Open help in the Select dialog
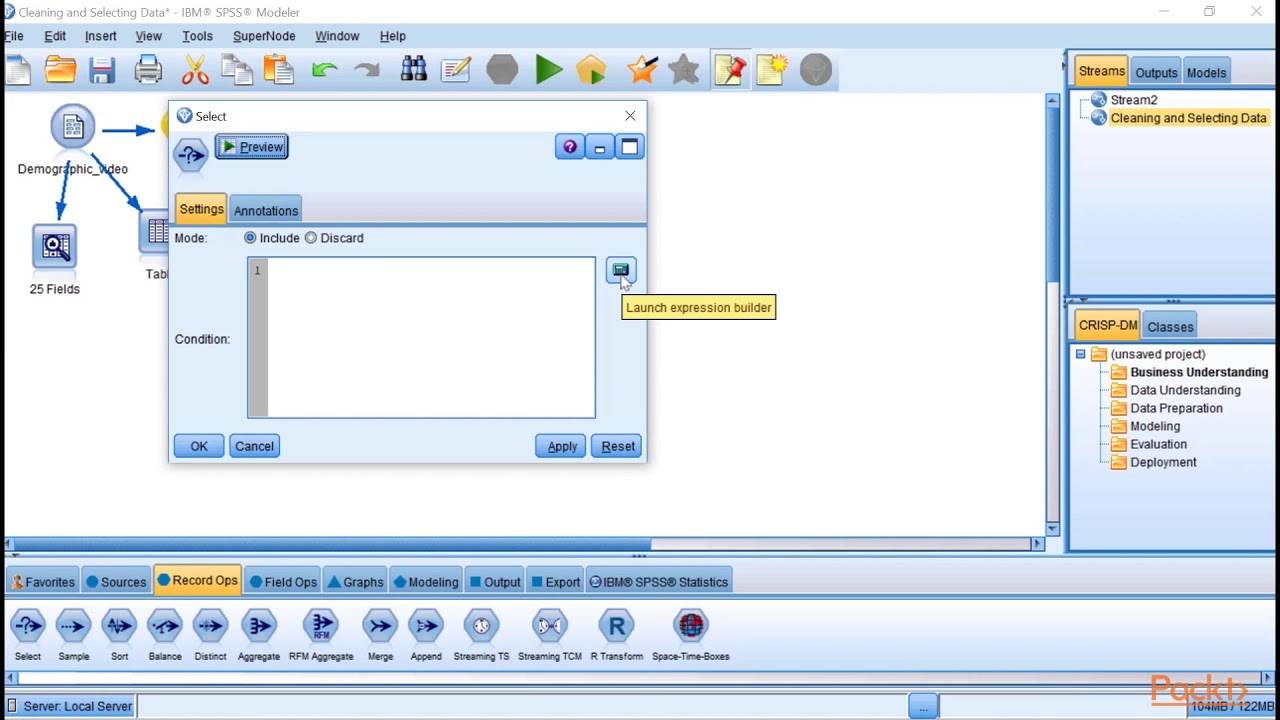 (x=569, y=148)
